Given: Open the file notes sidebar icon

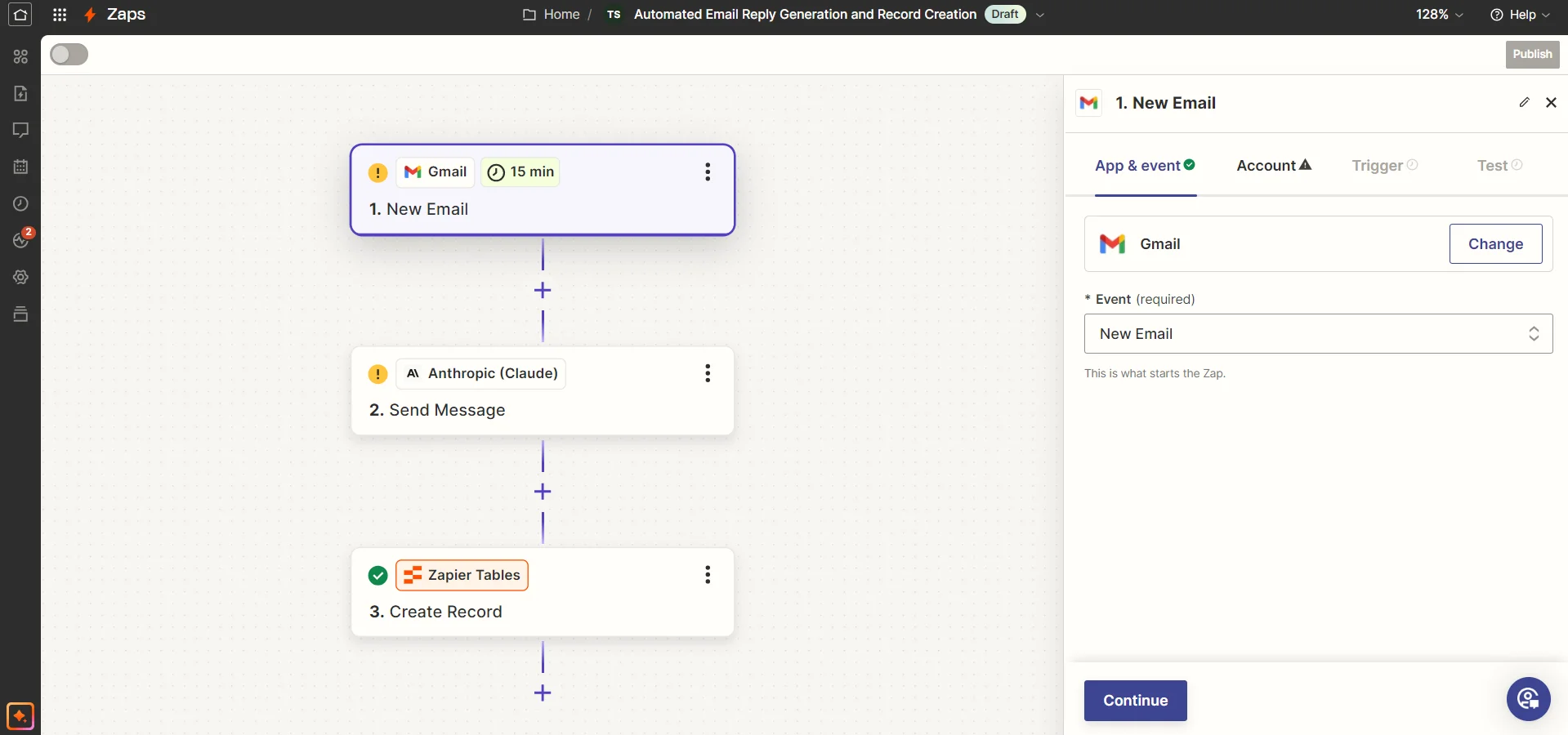Looking at the screenshot, I should point(20,93).
